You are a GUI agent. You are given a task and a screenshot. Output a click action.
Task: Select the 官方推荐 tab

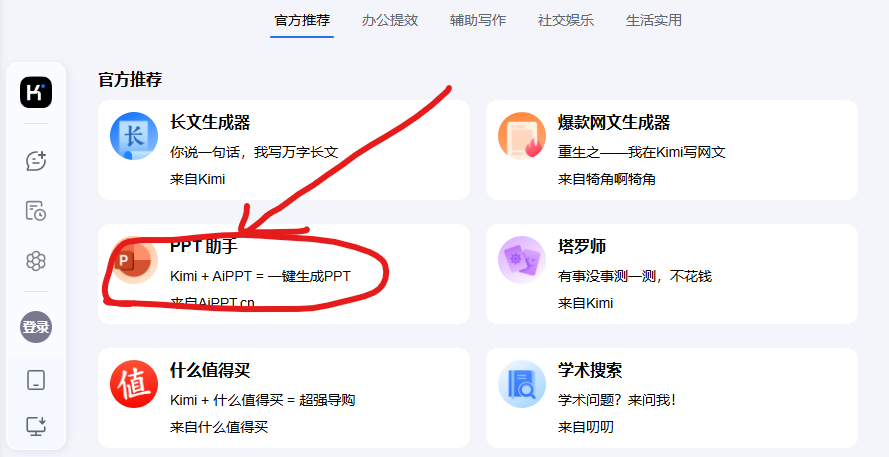coord(302,20)
